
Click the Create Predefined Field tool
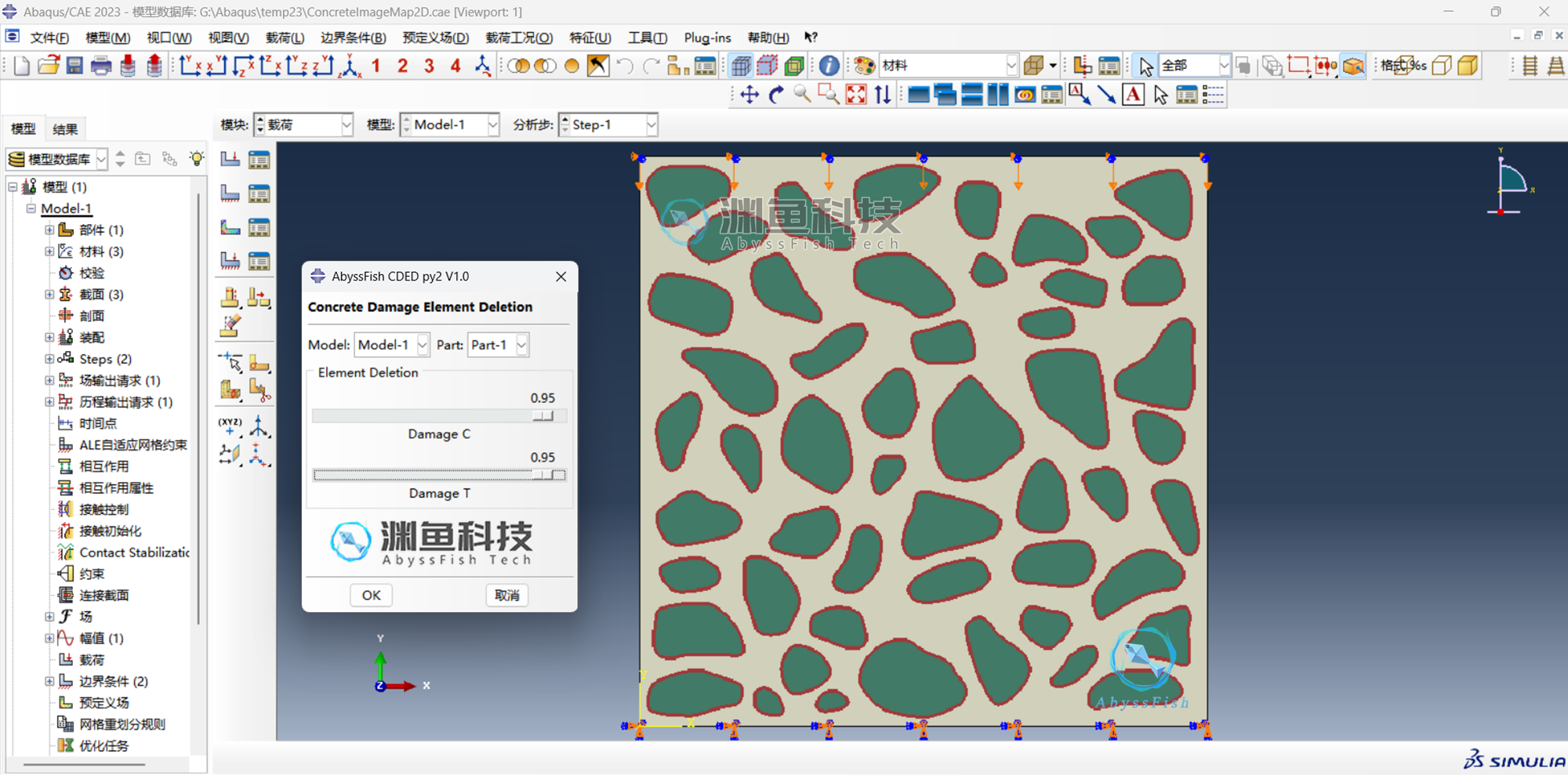(x=230, y=227)
